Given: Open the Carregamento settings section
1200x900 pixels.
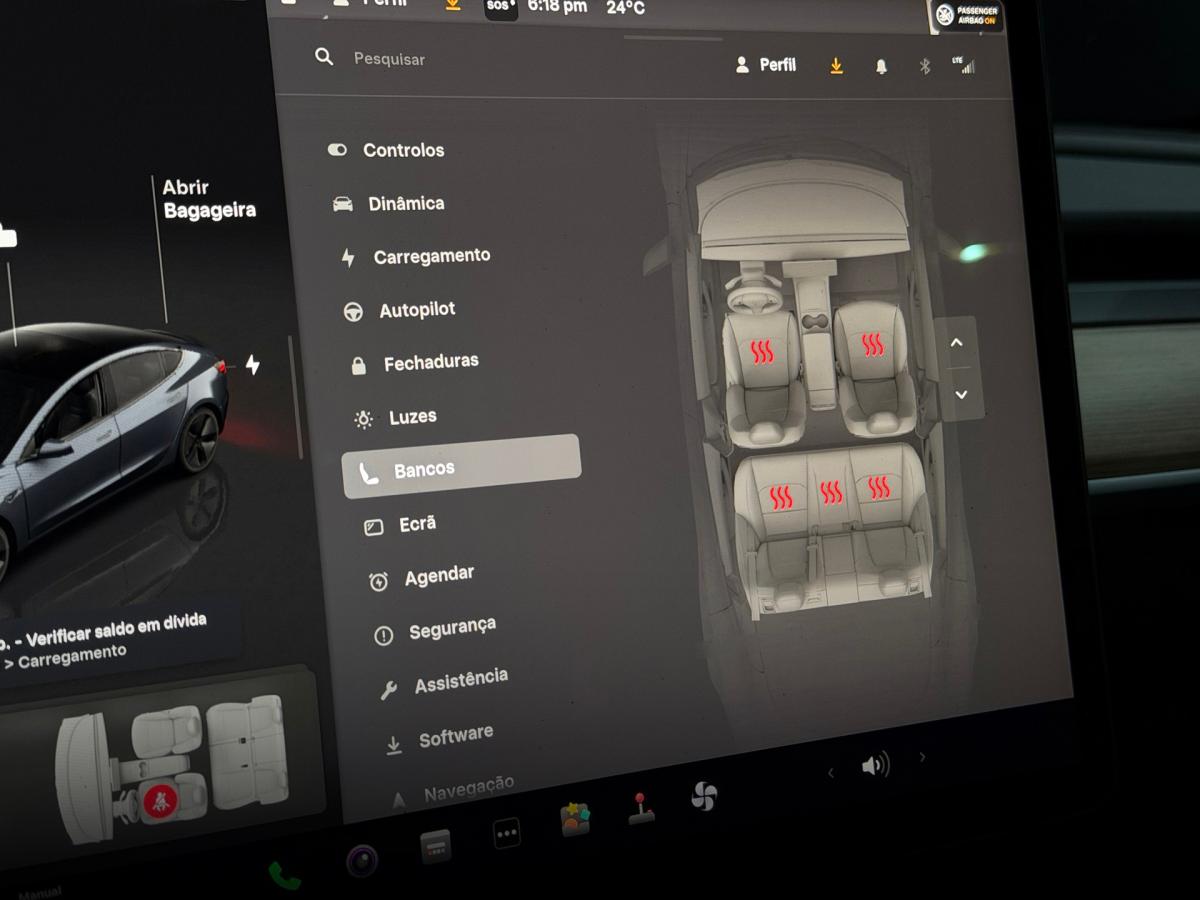Looking at the screenshot, I should coord(415,257).
